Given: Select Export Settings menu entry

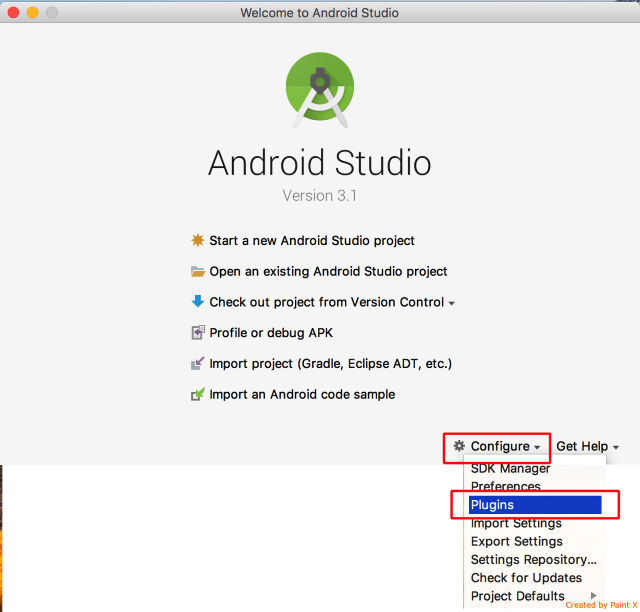Looking at the screenshot, I should (x=516, y=541).
